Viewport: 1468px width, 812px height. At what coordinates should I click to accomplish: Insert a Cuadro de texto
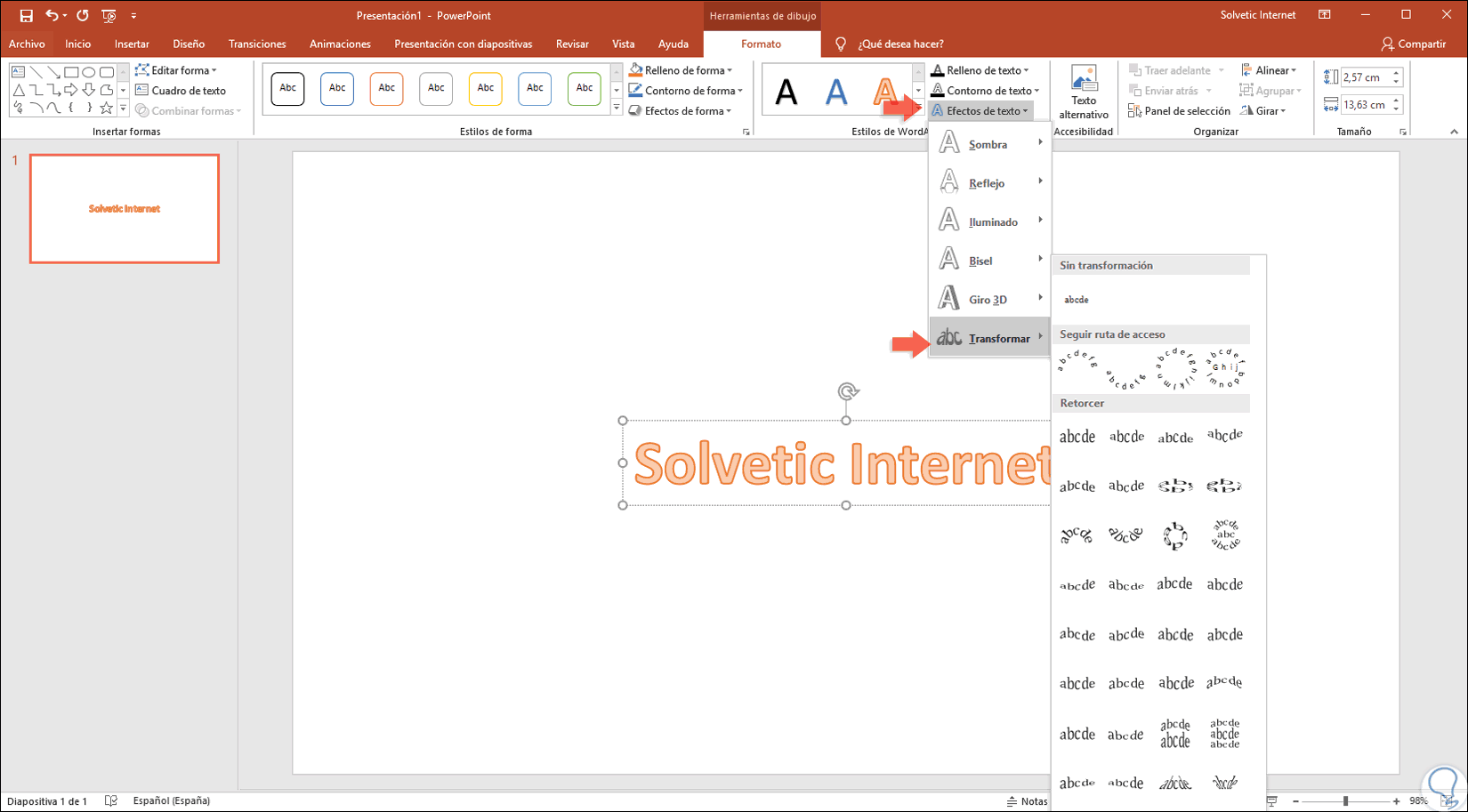click(181, 91)
